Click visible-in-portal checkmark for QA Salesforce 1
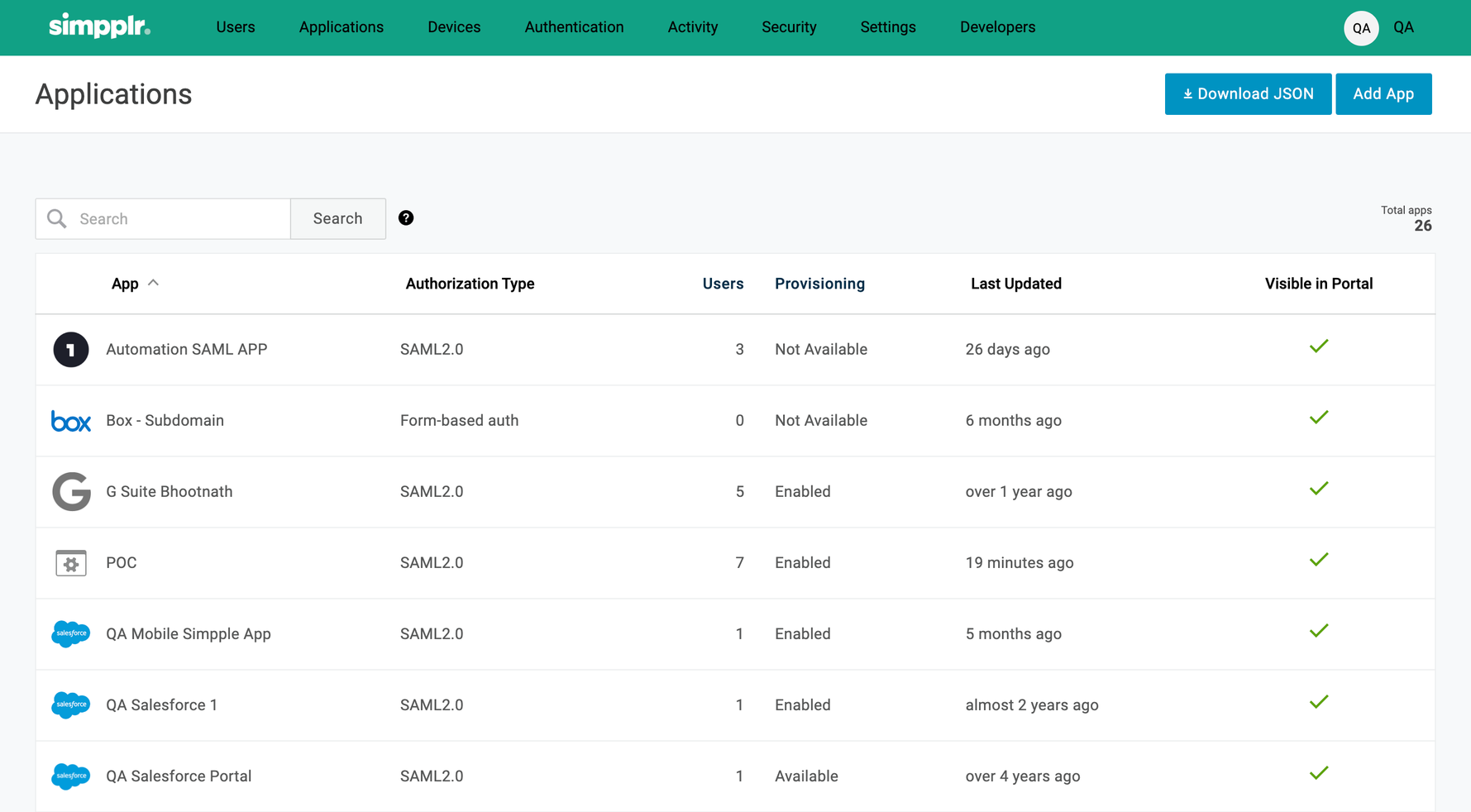1471x812 pixels. pos(1319,702)
